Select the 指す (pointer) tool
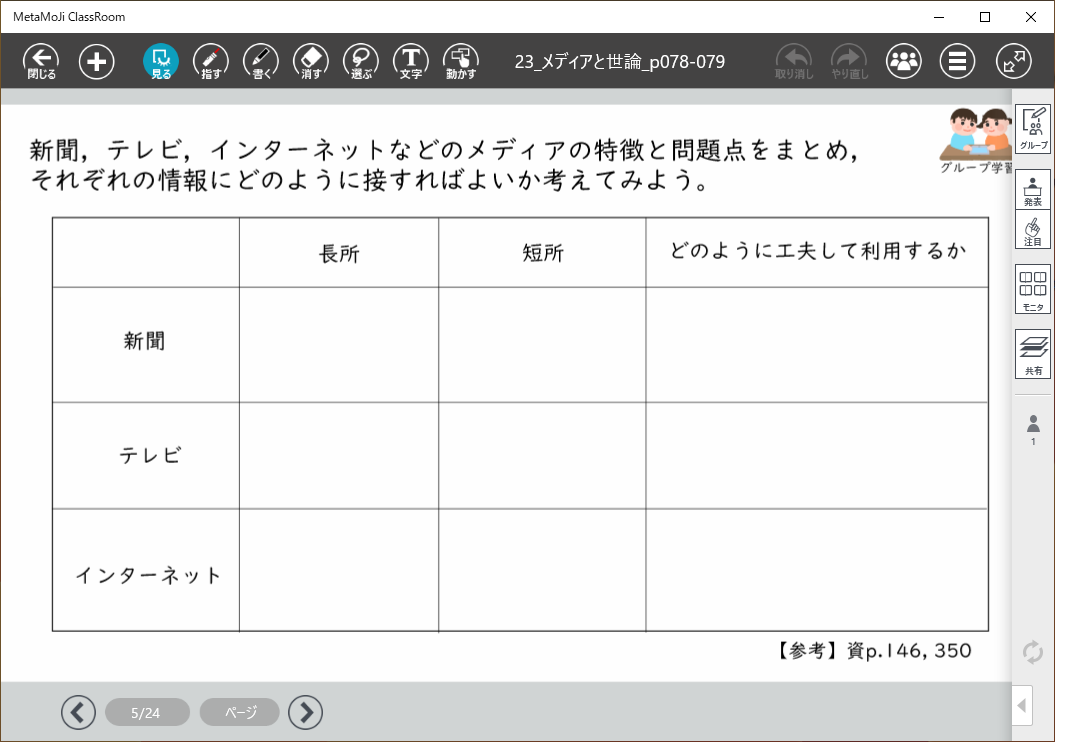Viewport: 1080px width, 742px height. (211, 61)
